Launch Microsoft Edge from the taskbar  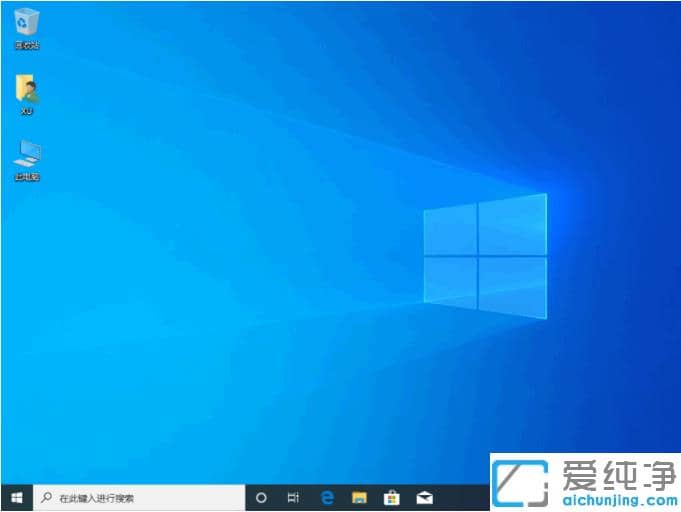pos(326,497)
